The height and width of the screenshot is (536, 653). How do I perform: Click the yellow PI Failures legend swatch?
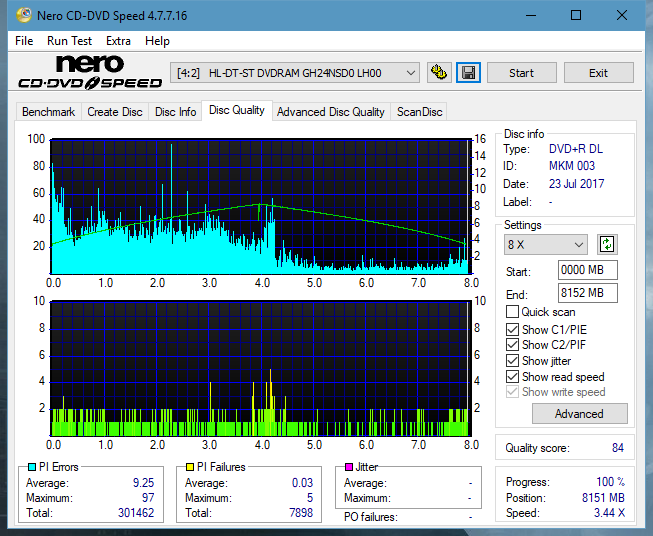click(x=190, y=467)
